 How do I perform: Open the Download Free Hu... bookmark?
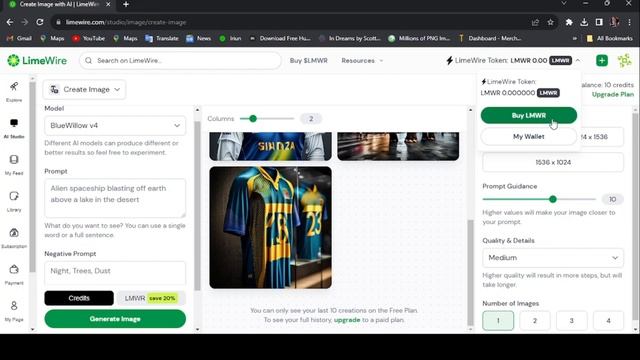coord(280,38)
